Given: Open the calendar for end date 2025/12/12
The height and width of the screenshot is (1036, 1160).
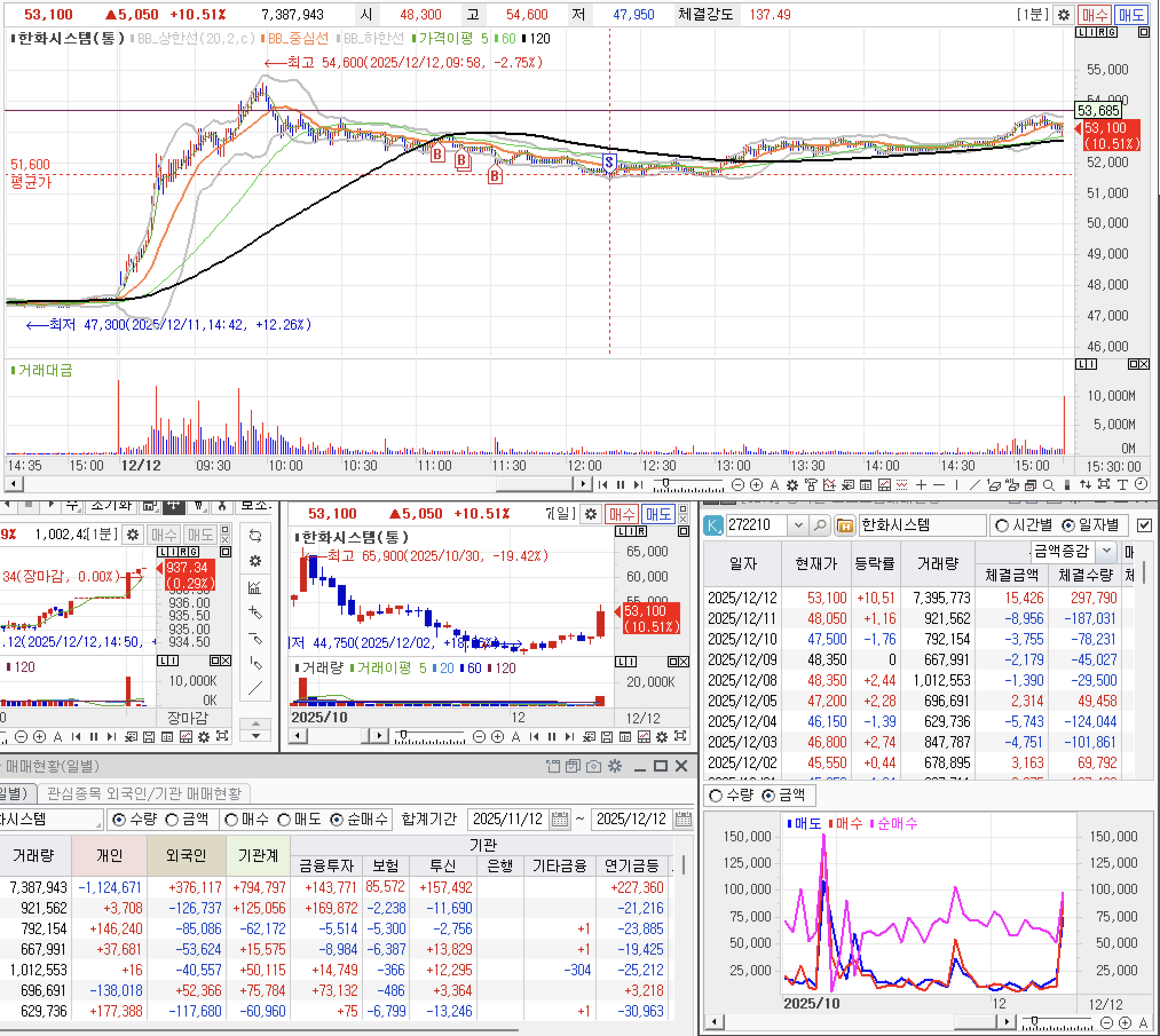Looking at the screenshot, I should (684, 819).
